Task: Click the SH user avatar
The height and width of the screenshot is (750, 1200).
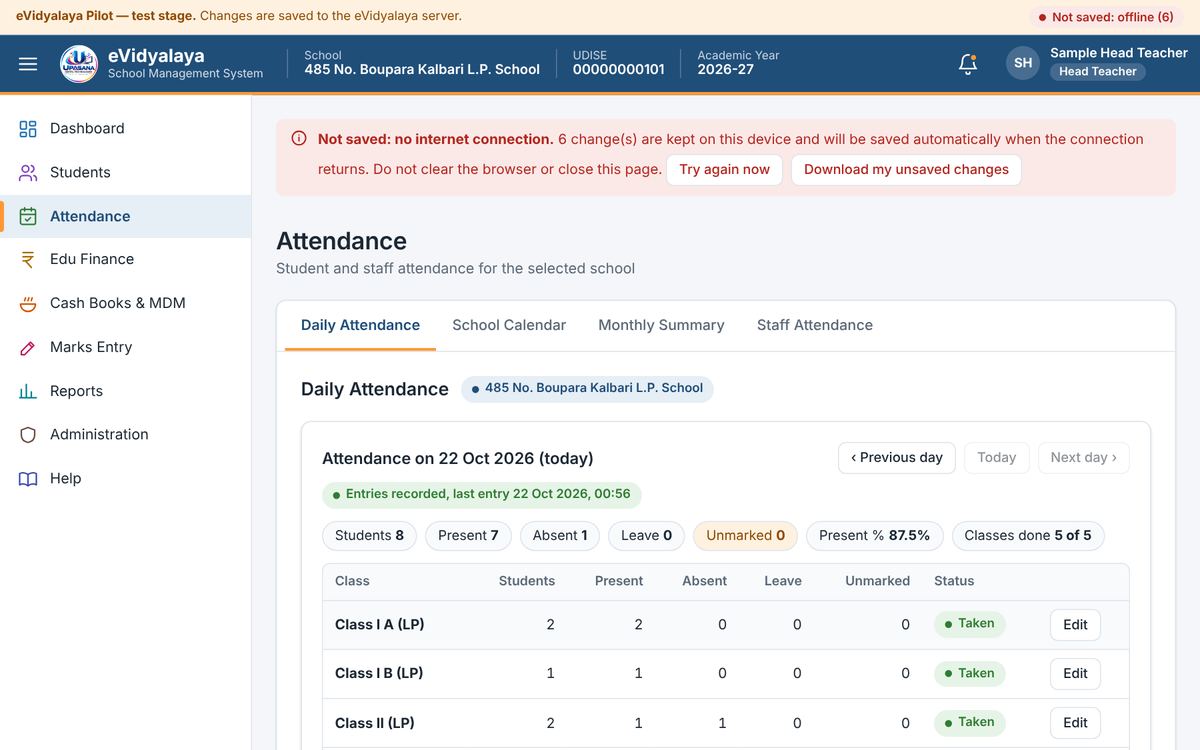Action: point(1023,63)
